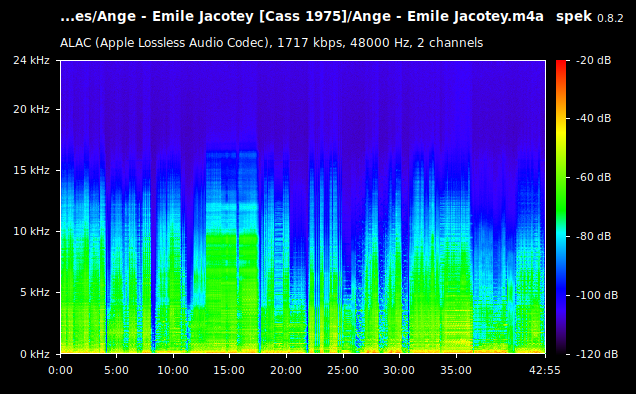The height and width of the screenshot is (394, 636).
Task: Click the '20:00' time axis label
Action: [x=286, y=370]
